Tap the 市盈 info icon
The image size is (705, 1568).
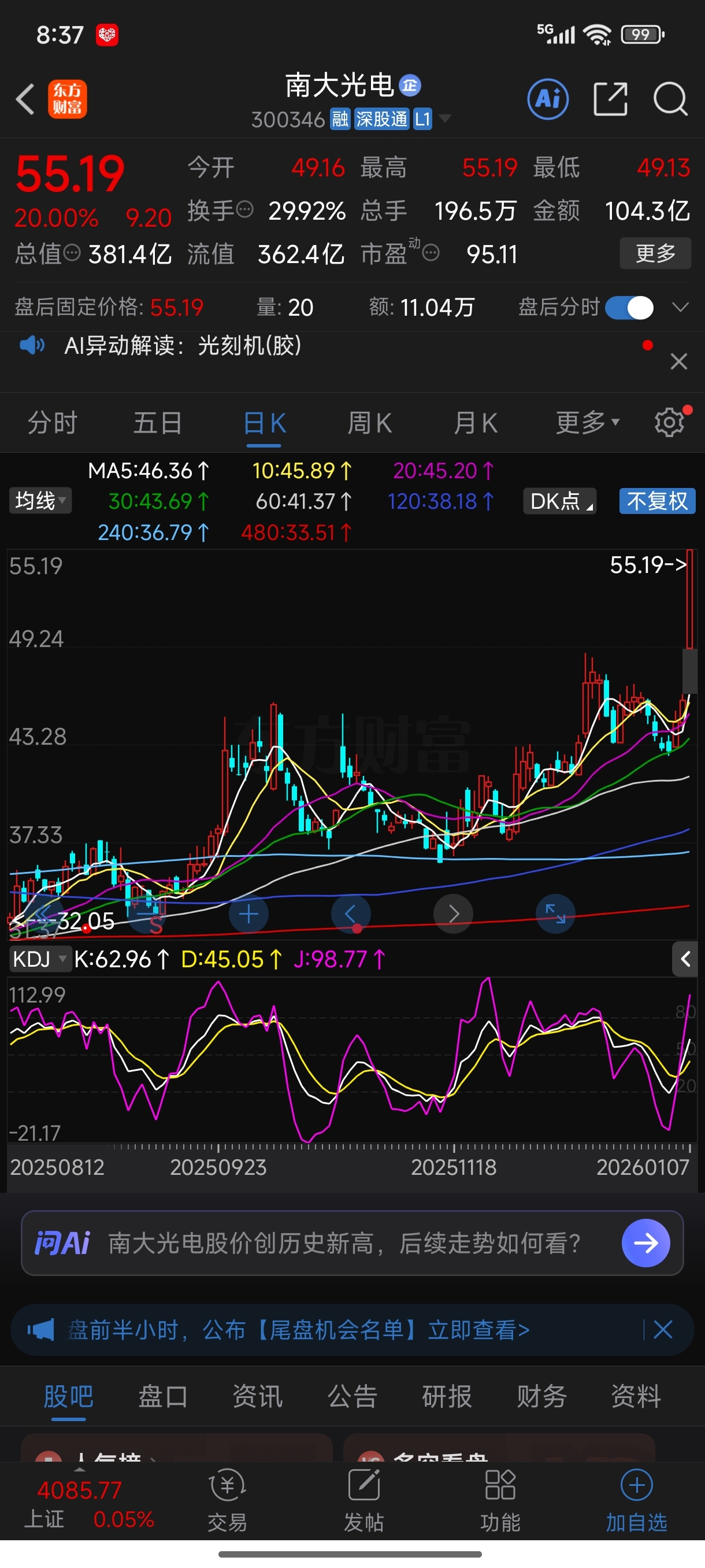tap(431, 253)
